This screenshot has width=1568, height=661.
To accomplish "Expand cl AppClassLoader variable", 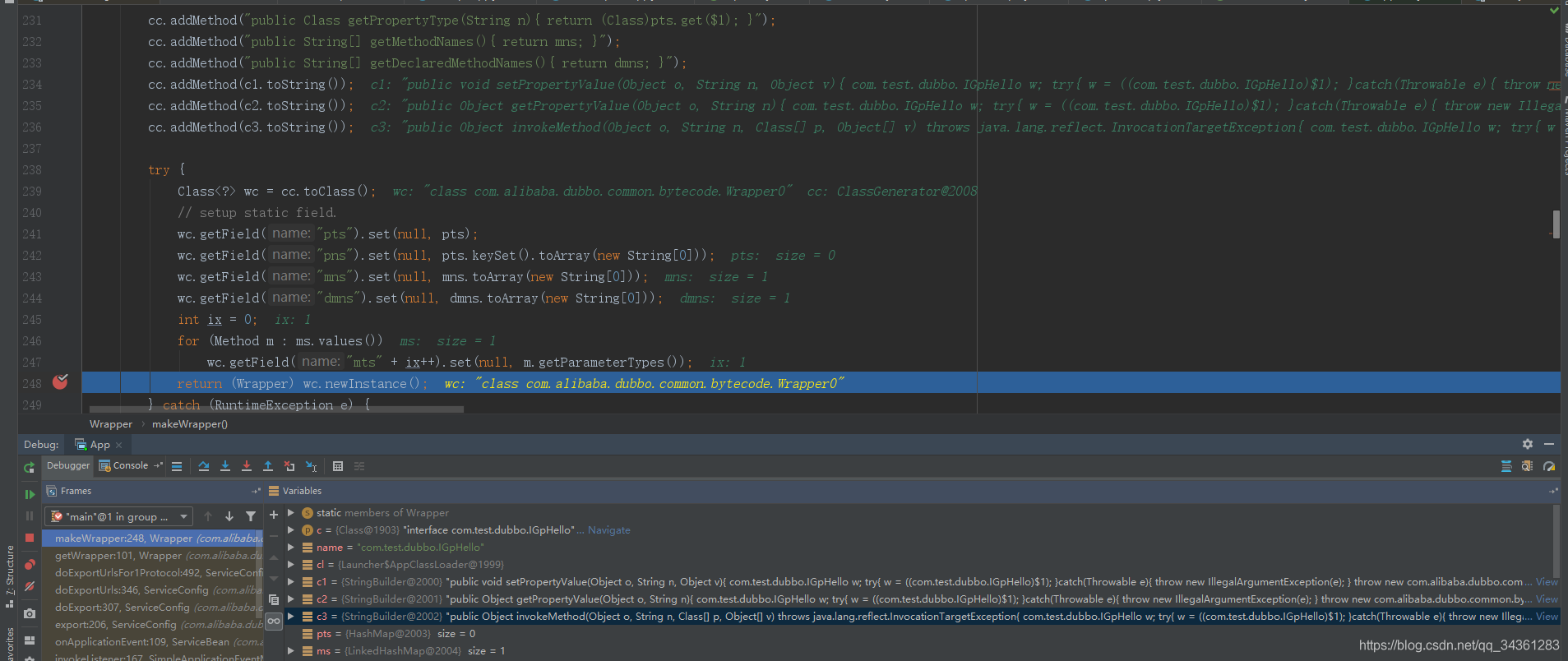I will (290, 564).
